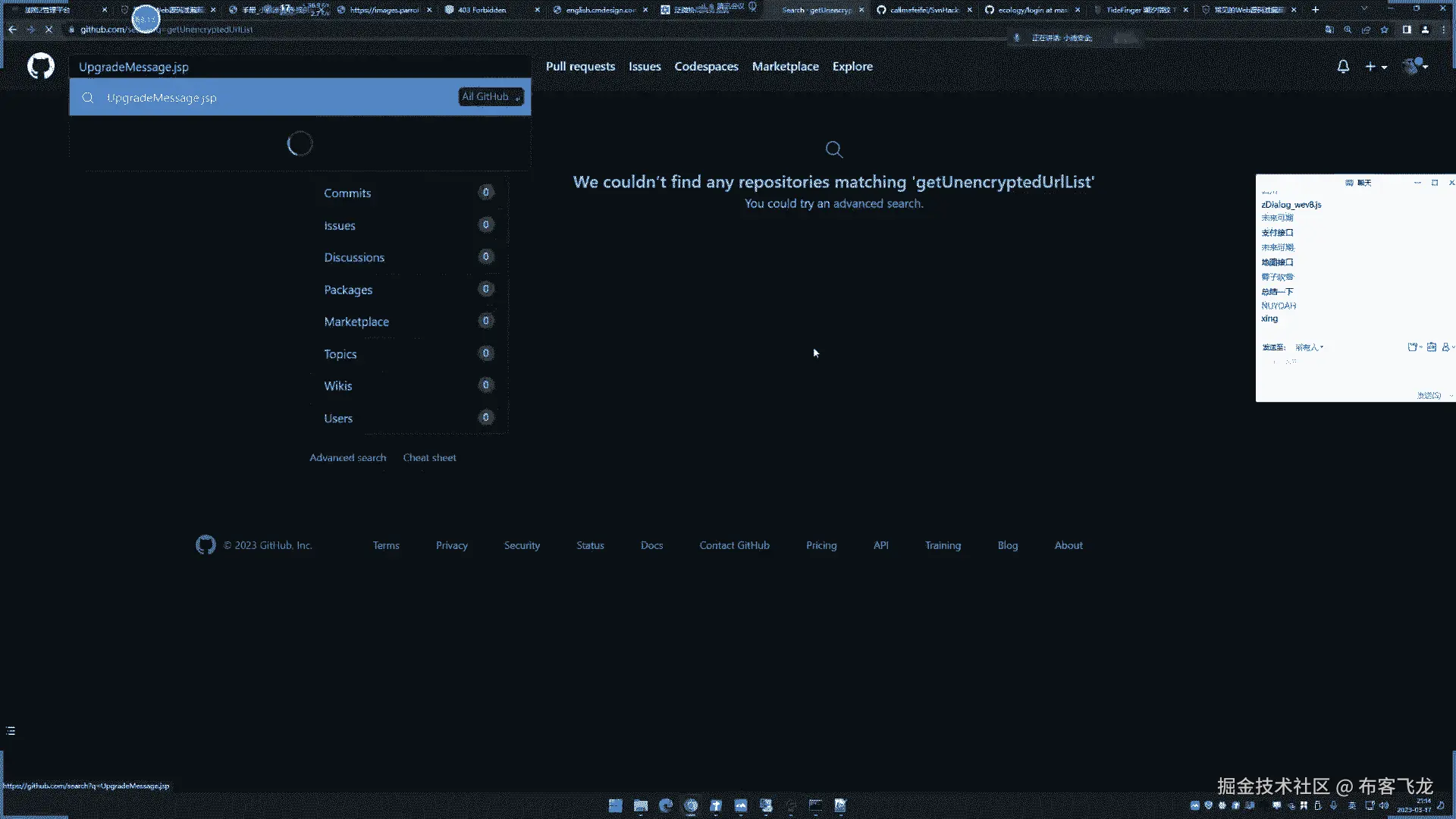This screenshot has height=819, width=1456.
Task: Filter search results by Commits
Action: pyautogui.click(x=347, y=193)
